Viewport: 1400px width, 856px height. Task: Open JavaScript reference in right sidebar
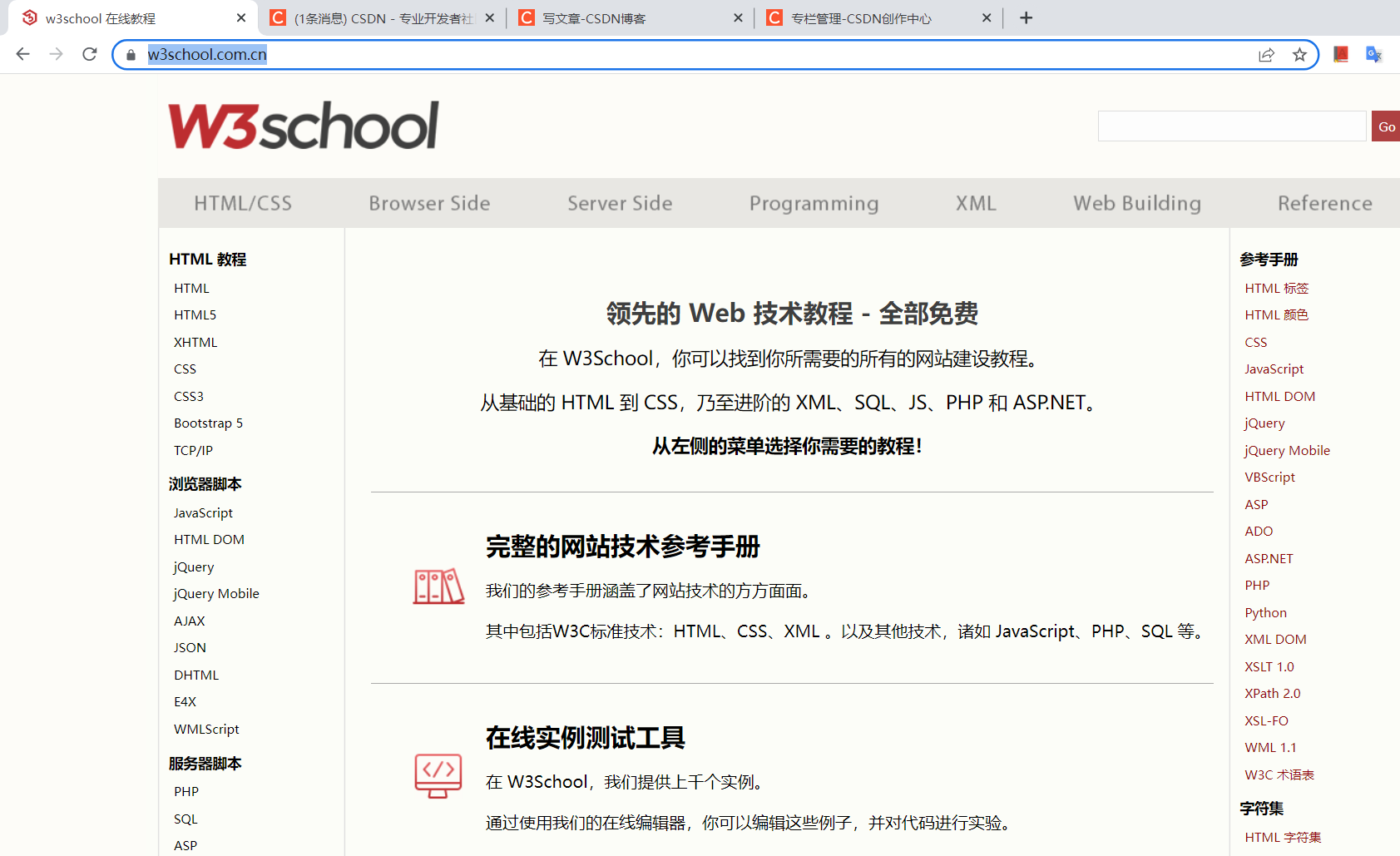pyautogui.click(x=1274, y=369)
